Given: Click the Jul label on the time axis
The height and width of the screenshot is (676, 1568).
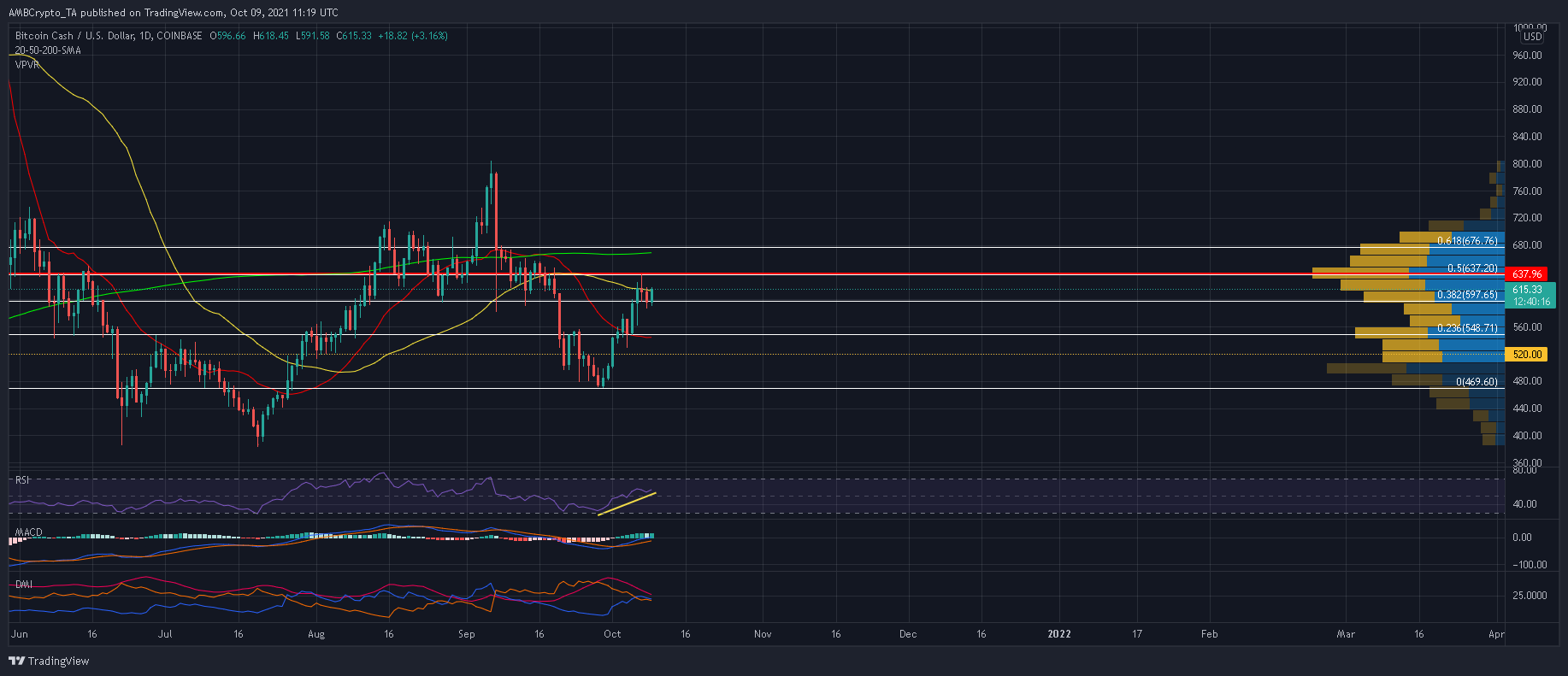Looking at the screenshot, I should pyautogui.click(x=165, y=634).
